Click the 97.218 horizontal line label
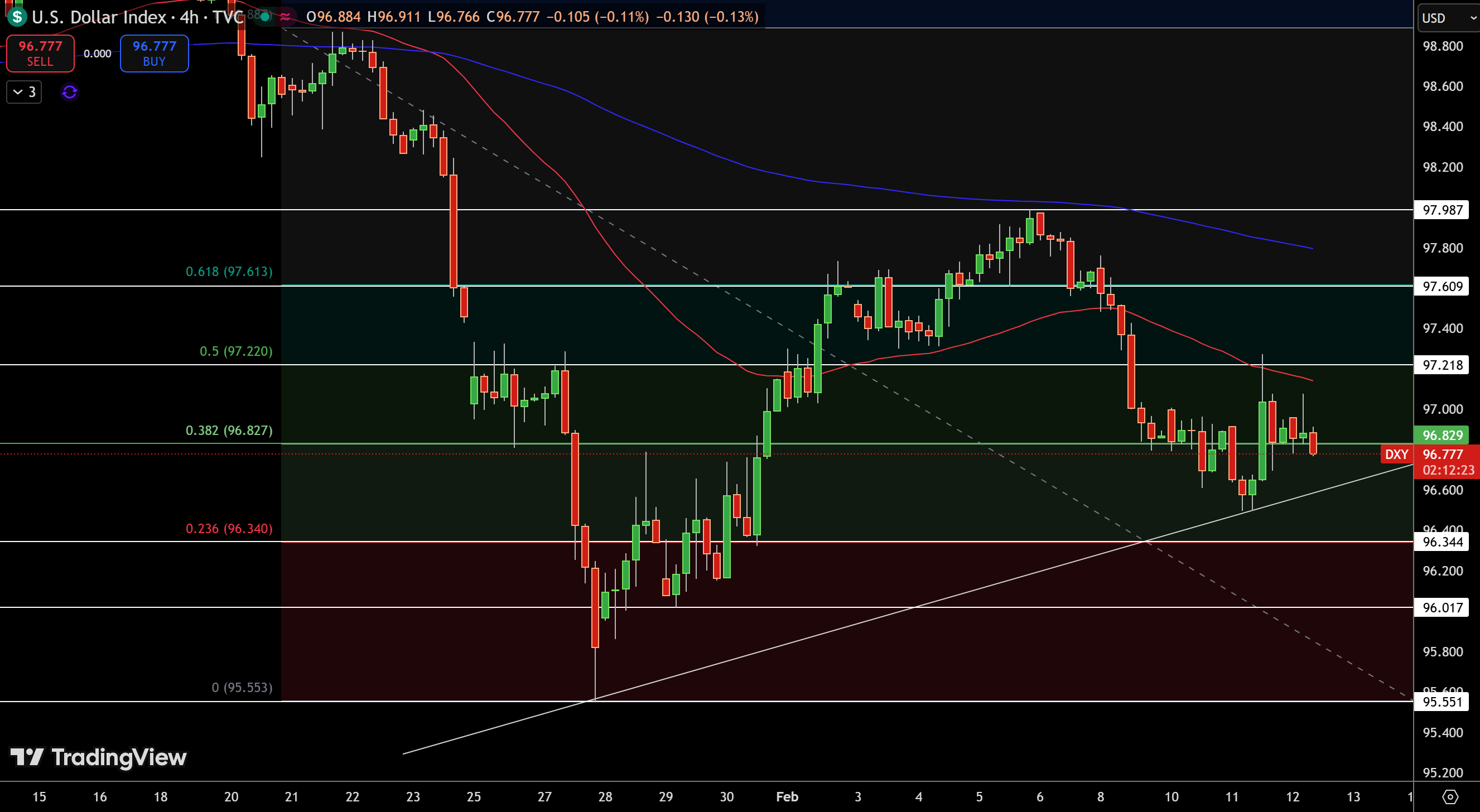Image resolution: width=1480 pixels, height=812 pixels. click(1442, 365)
